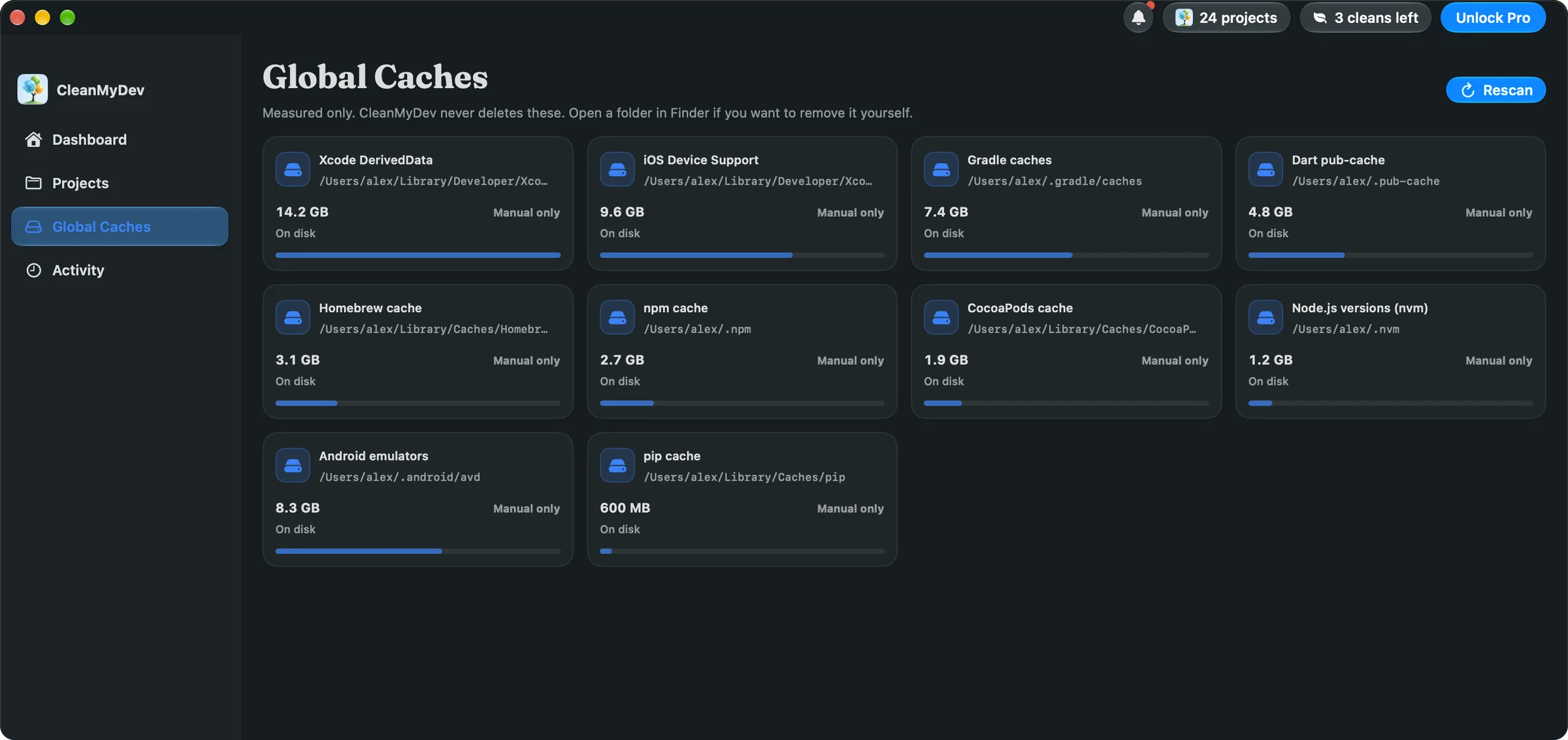Click the Gradle caches drive icon

pyautogui.click(x=941, y=170)
